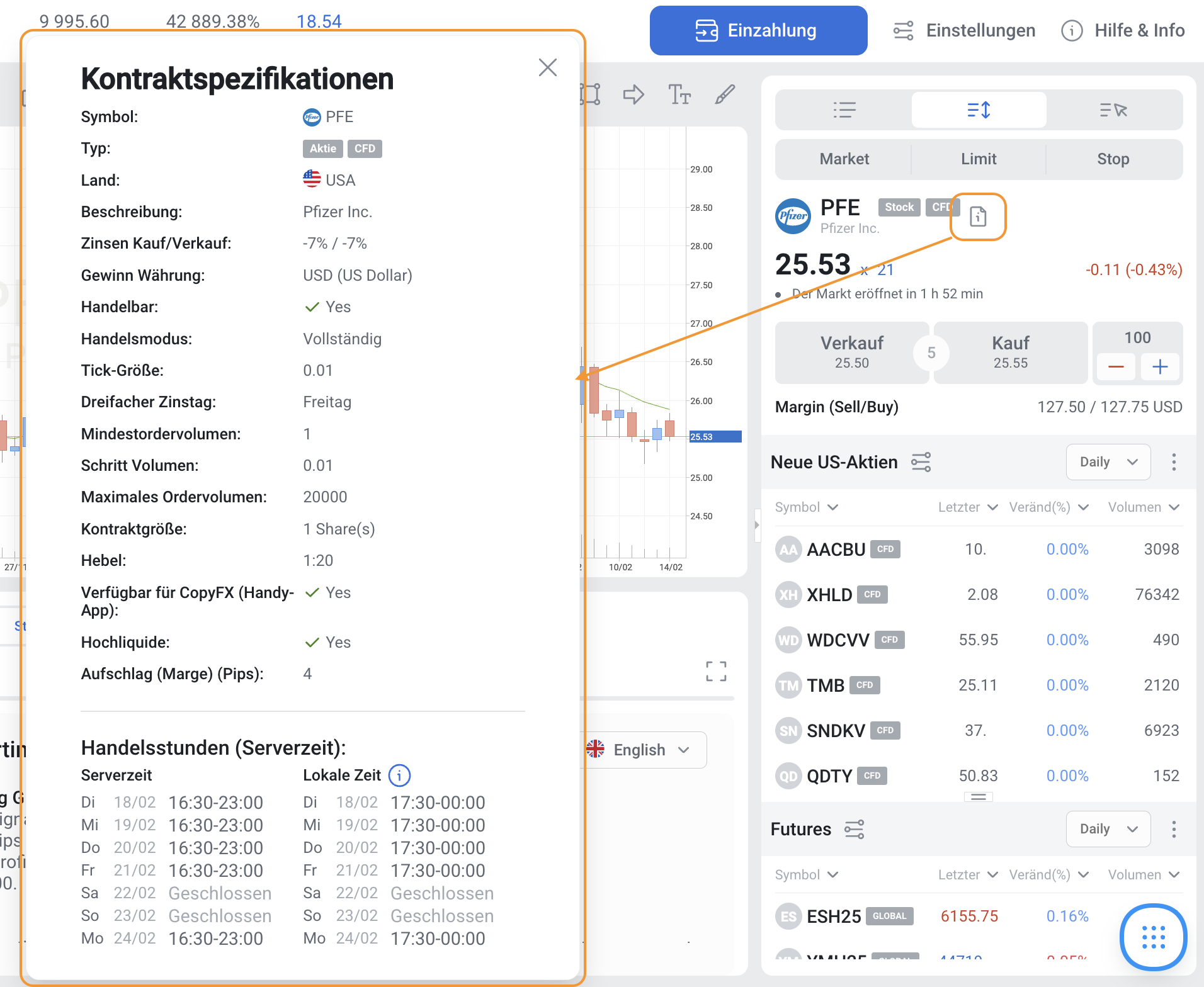Click the Aktie type badge
The width and height of the screenshot is (1204, 987).
[322, 149]
